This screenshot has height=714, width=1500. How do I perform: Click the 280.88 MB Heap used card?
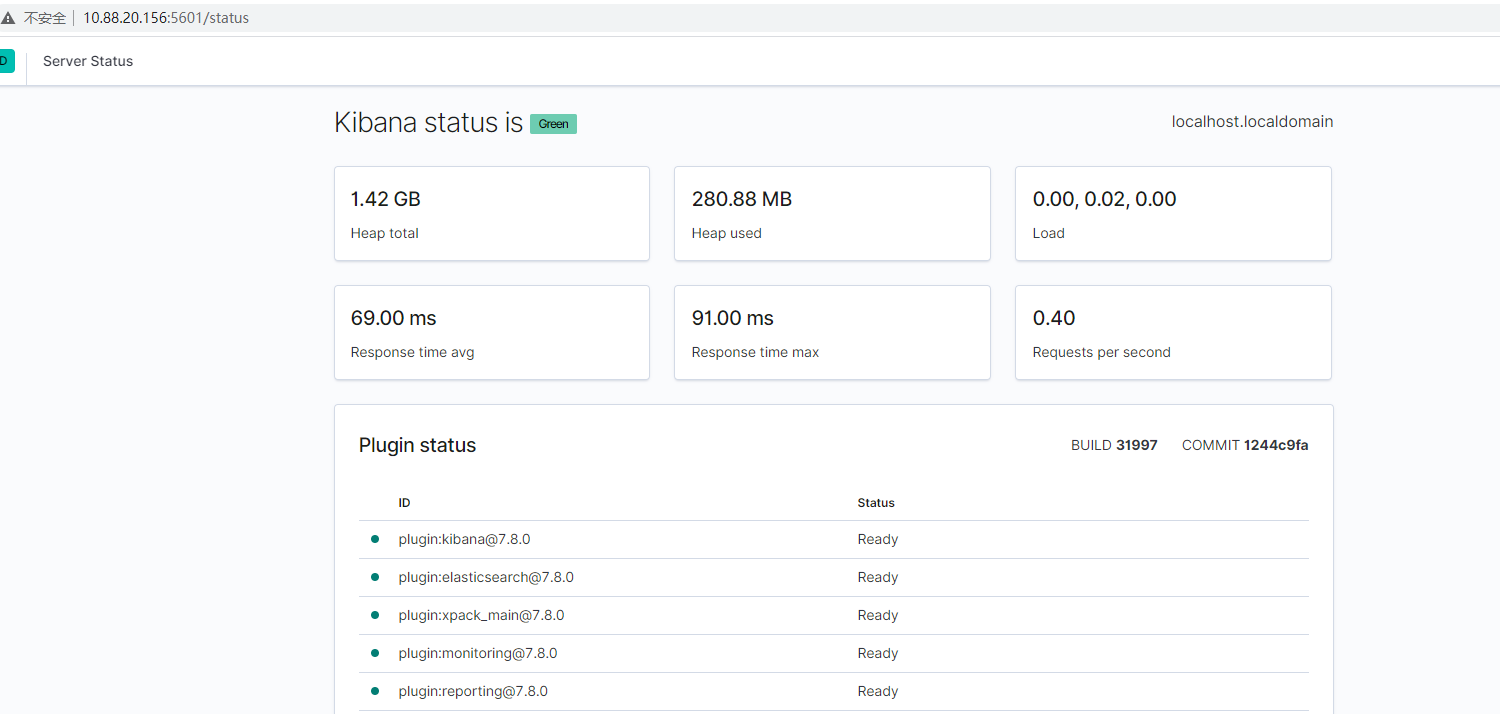coord(832,213)
